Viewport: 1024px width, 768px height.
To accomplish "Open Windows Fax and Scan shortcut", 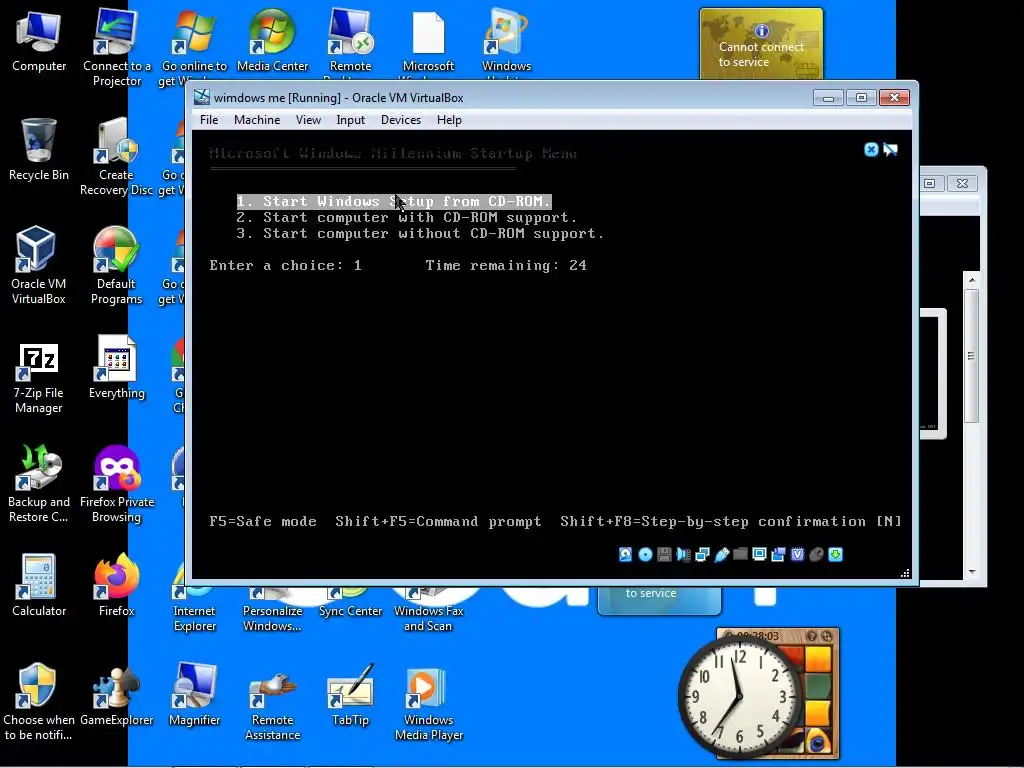I will (x=428, y=610).
